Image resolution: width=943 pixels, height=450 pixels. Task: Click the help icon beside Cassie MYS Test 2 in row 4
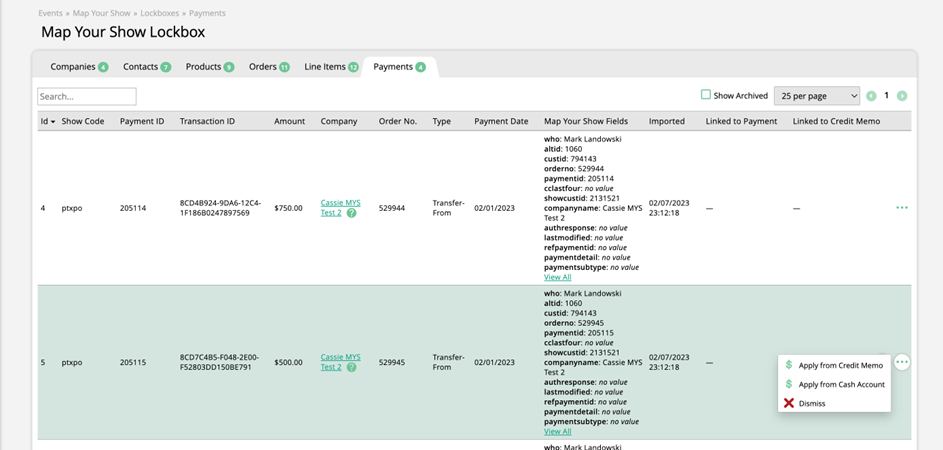tap(352, 213)
